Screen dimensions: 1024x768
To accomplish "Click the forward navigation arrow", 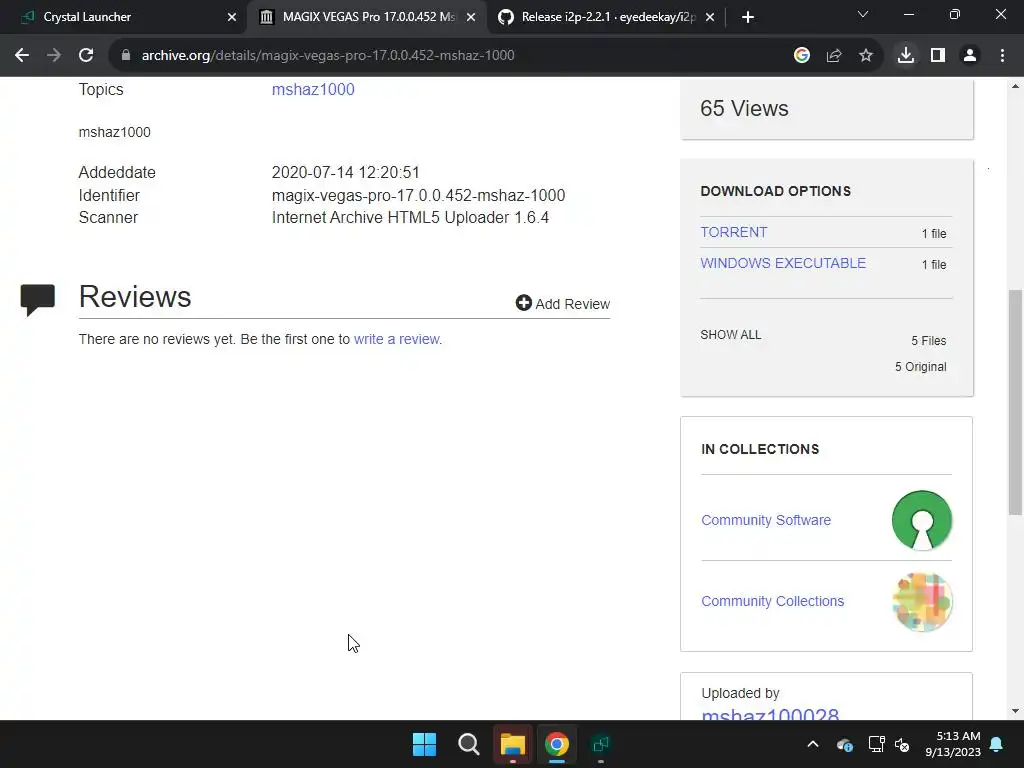I will [54, 56].
